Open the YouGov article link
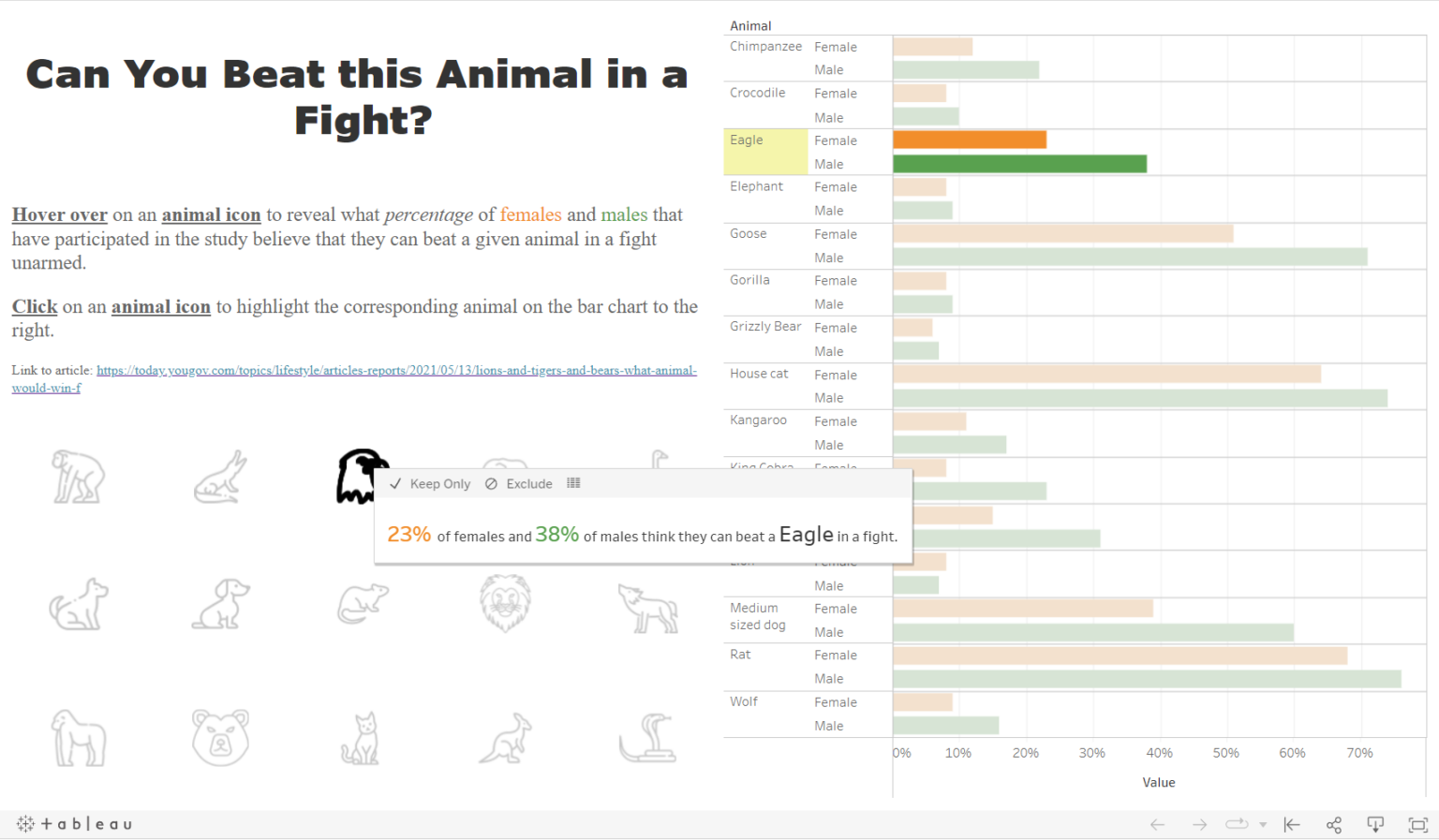Screen dimensions: 1439x840 click(x=393, y=370)
